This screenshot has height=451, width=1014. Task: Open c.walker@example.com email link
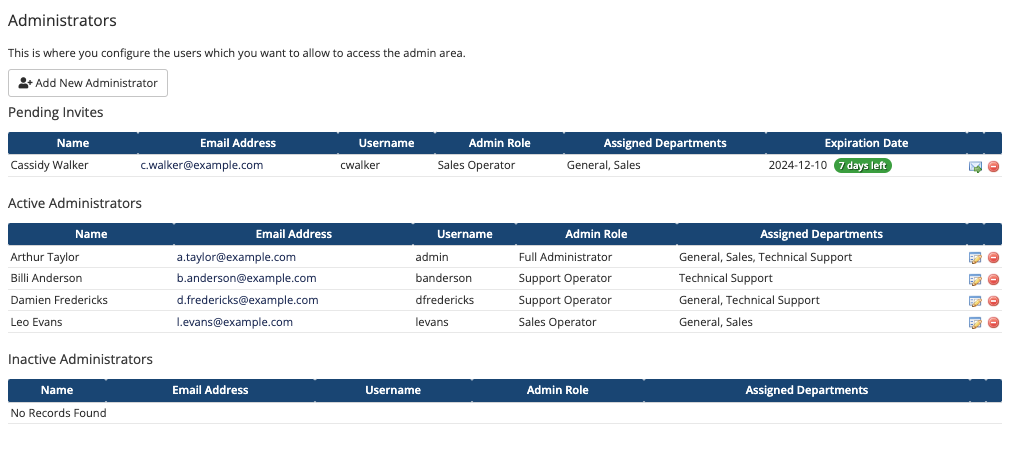pyautogui.click(x=202, y=165)
